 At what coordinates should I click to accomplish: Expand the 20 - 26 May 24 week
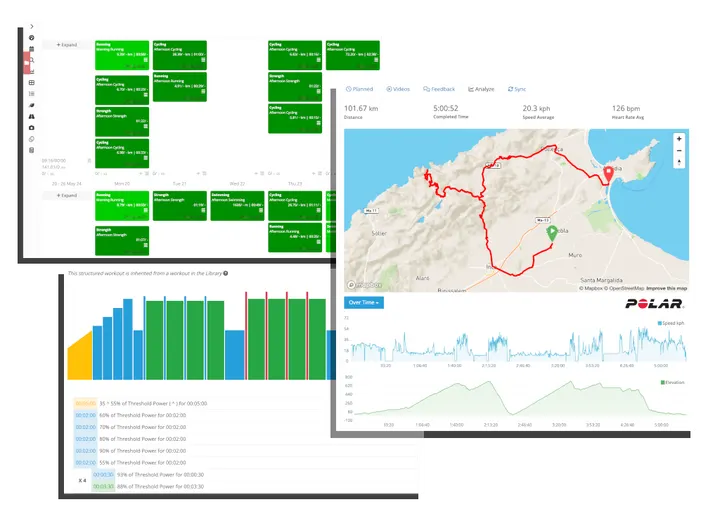point(67,195)
